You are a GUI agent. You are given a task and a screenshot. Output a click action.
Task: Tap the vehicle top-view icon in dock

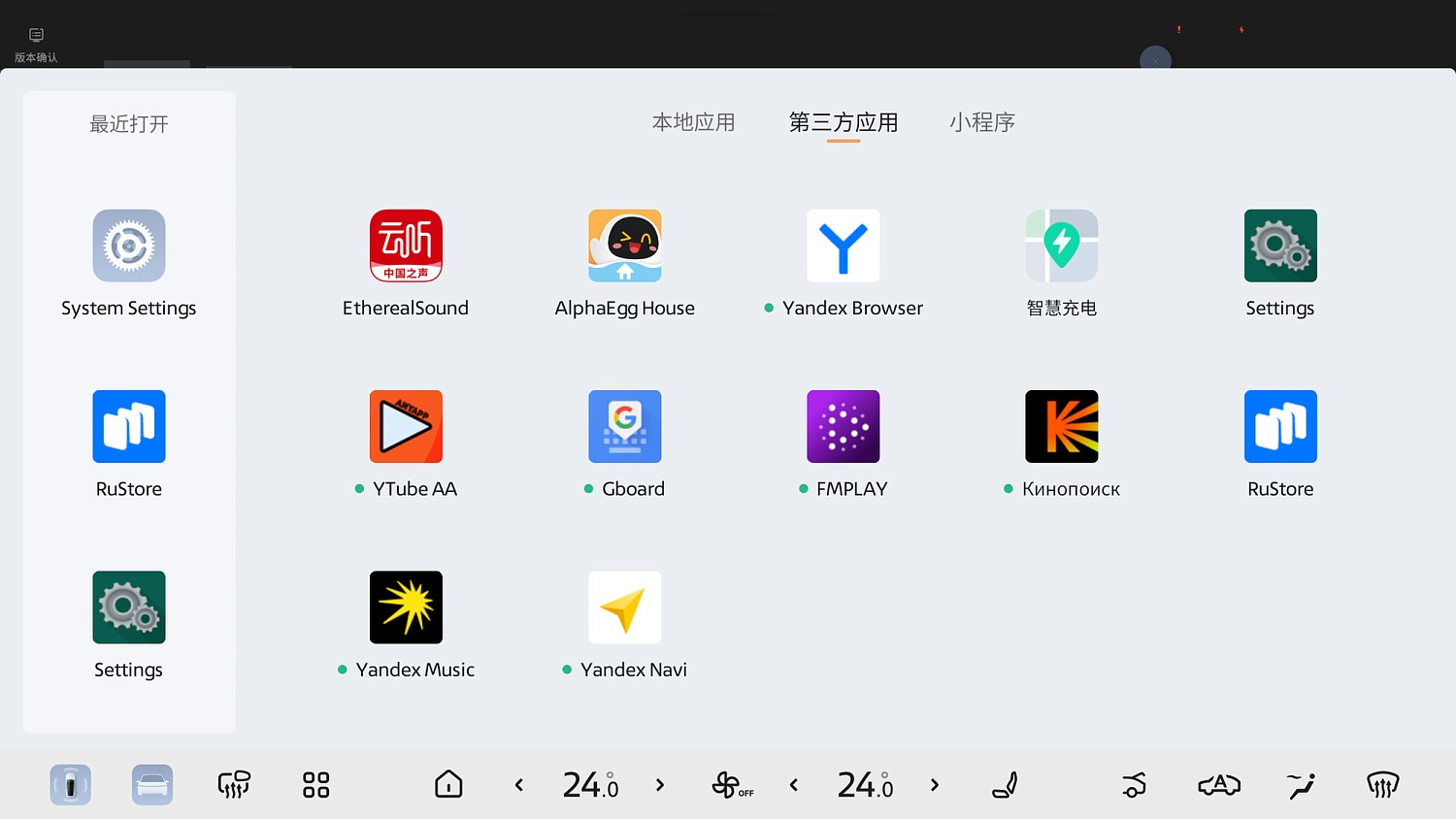click(71, 784)
